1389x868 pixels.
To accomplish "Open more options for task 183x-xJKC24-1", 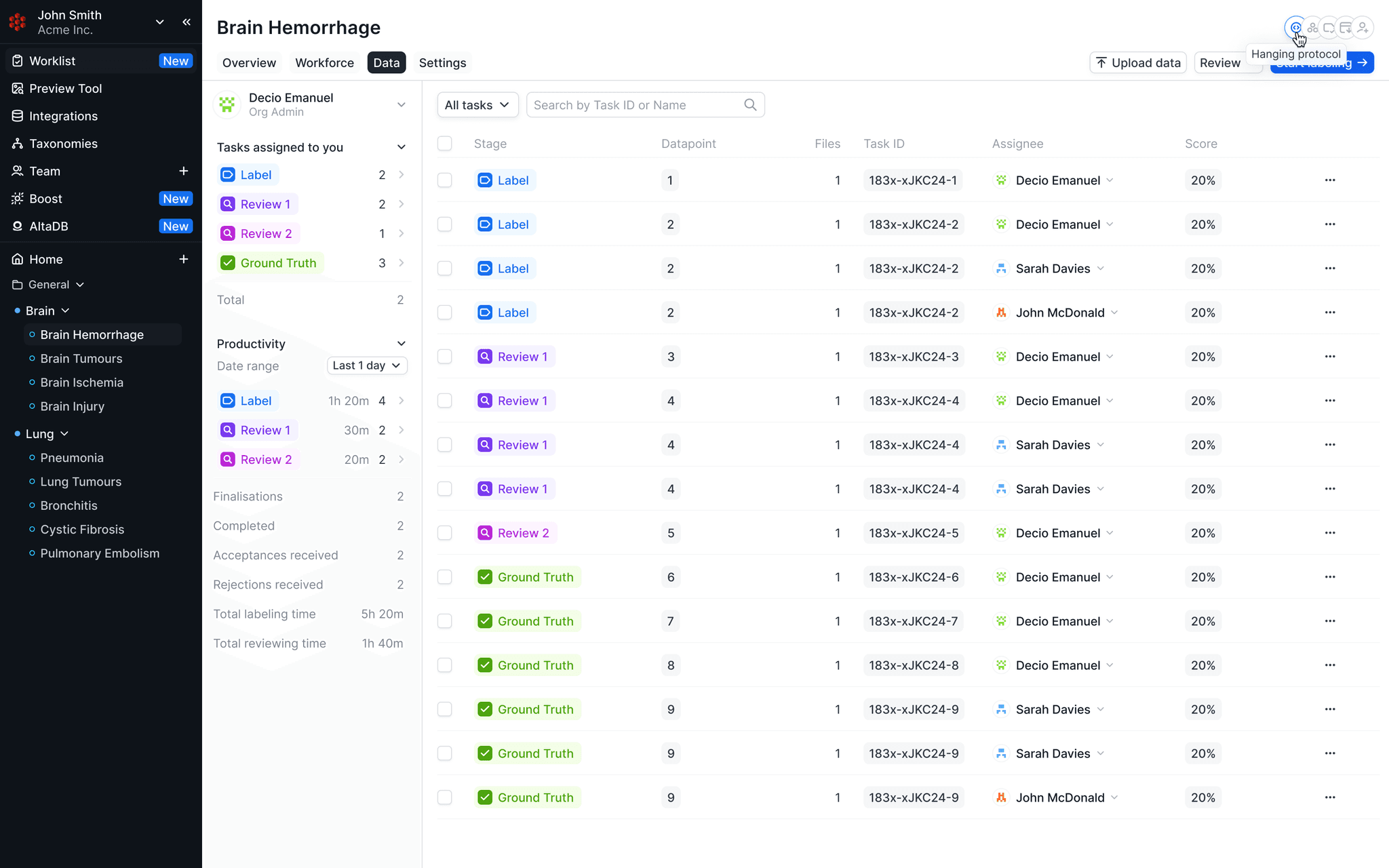I will (x=1330, y=180).
